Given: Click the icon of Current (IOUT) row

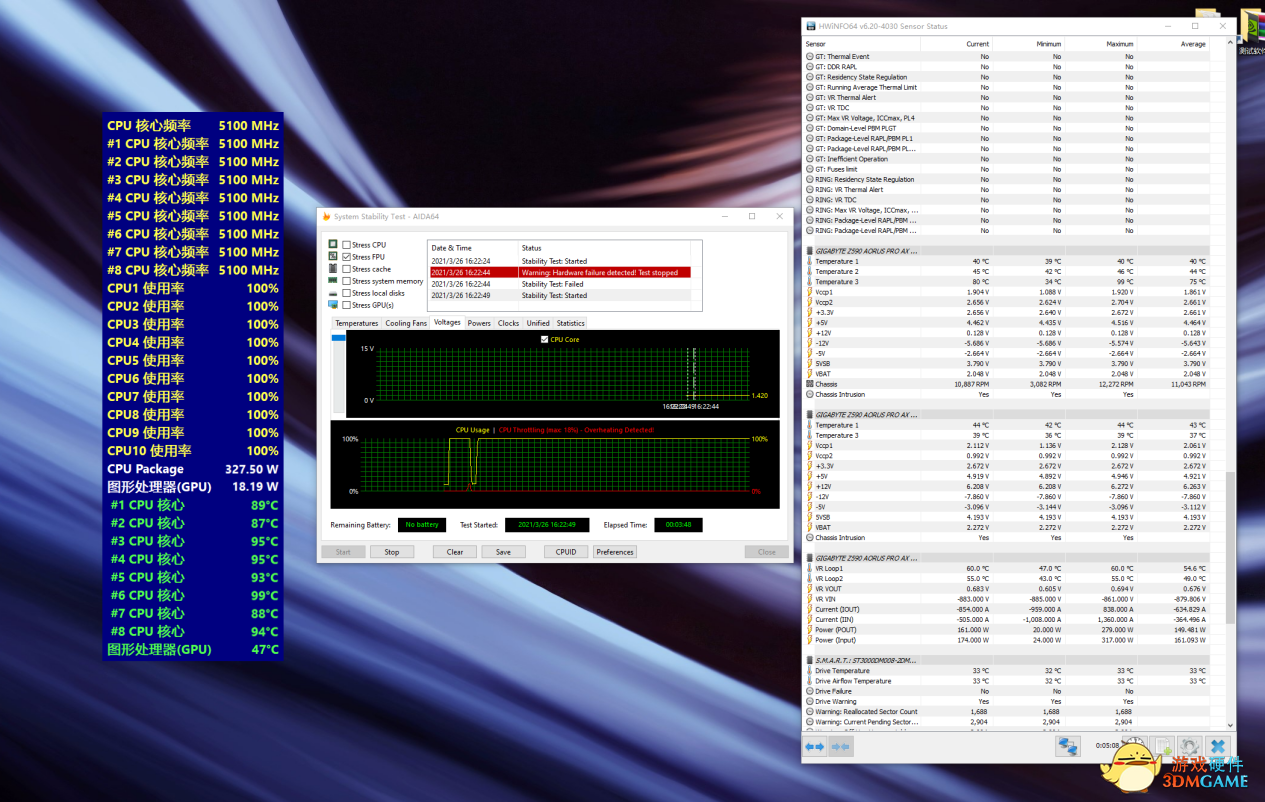Looking at the screenshot, I should coord(809,609).
